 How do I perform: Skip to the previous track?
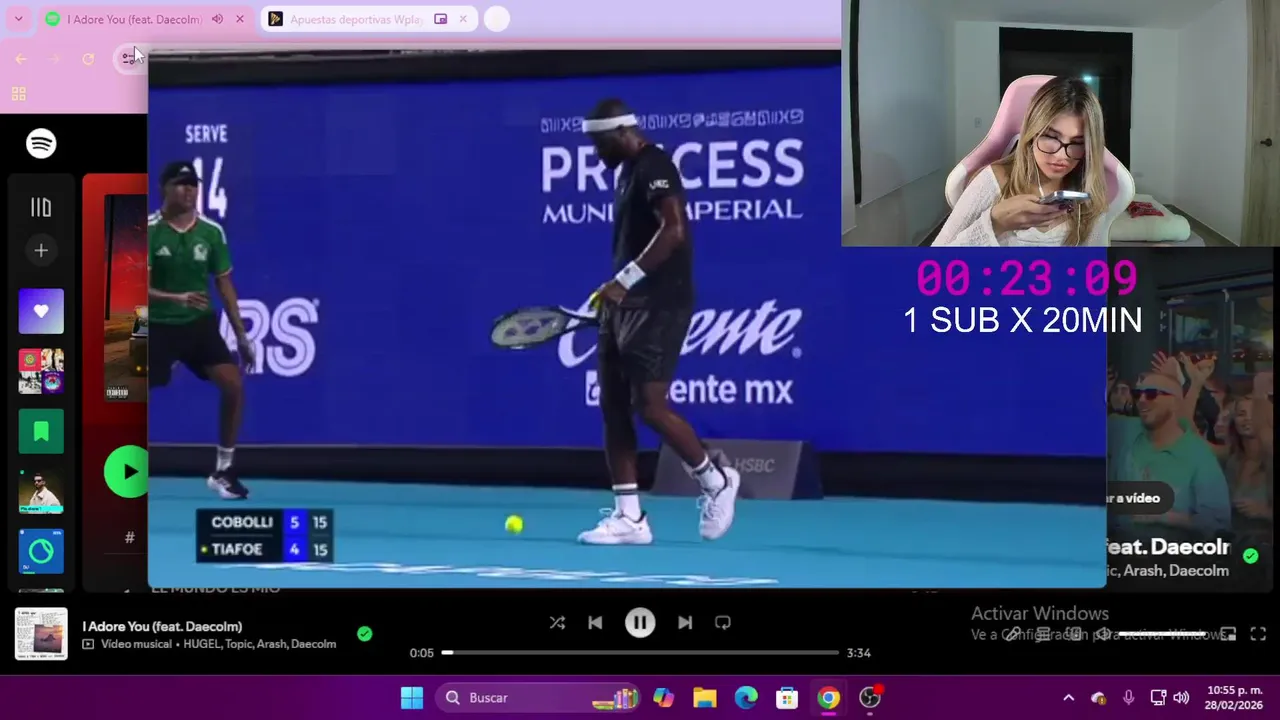coord(595,622)
